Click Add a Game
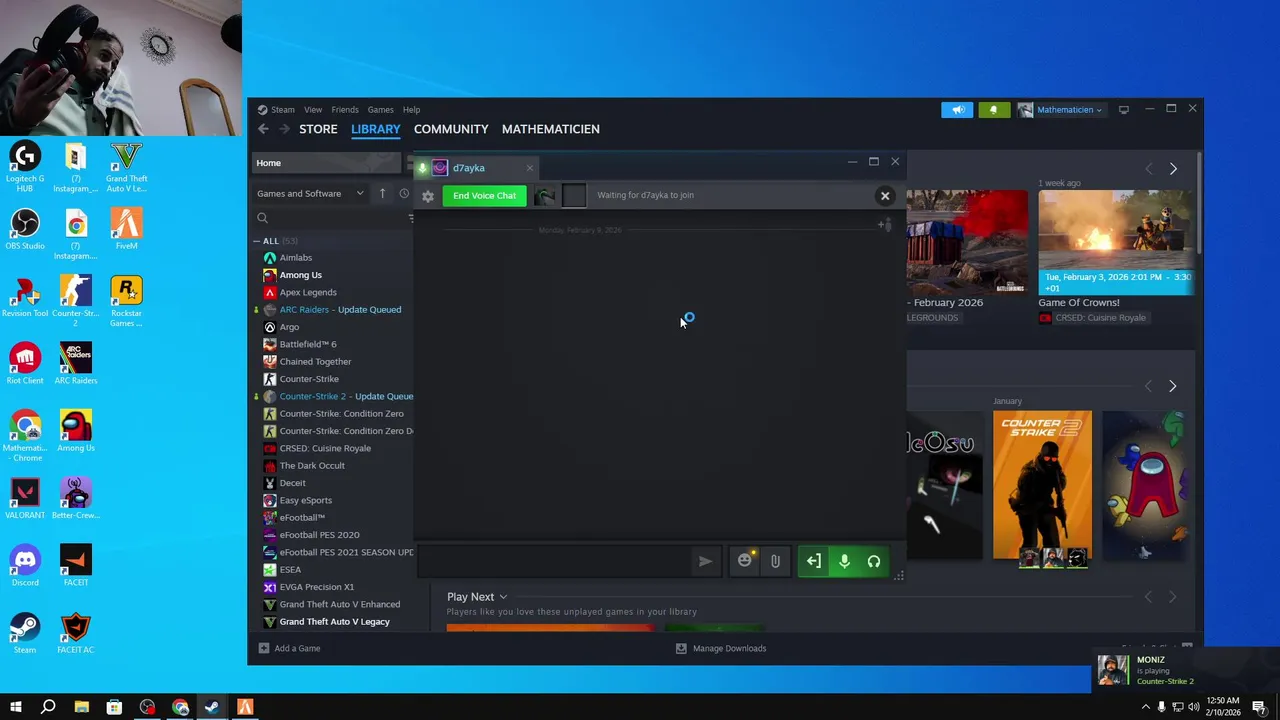This screenshot has height=720, width=1280. (x=290, y=648)
